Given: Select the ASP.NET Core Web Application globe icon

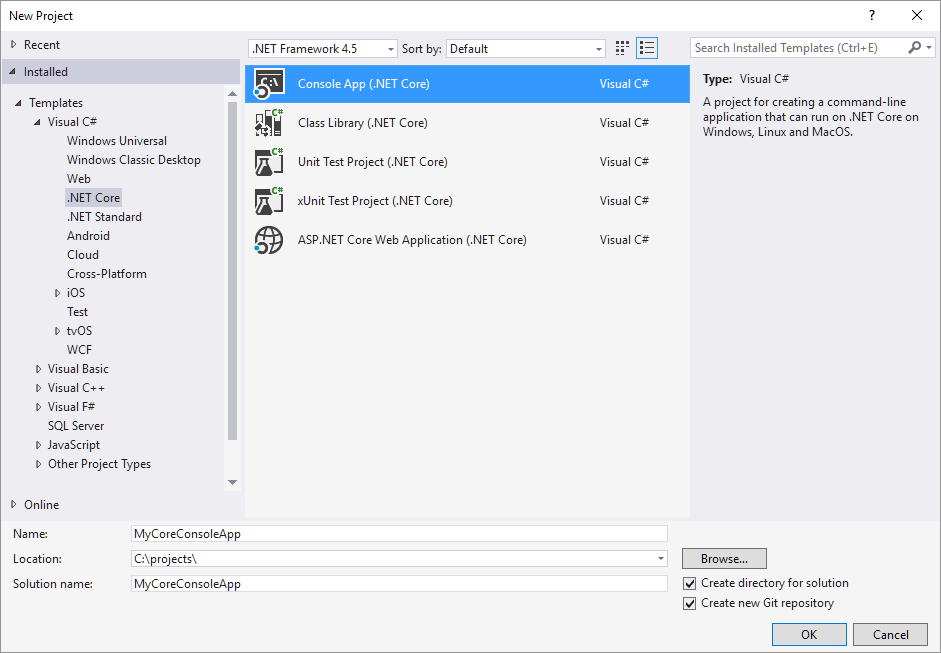Looking at the screenshot, I should coord(269,239).
